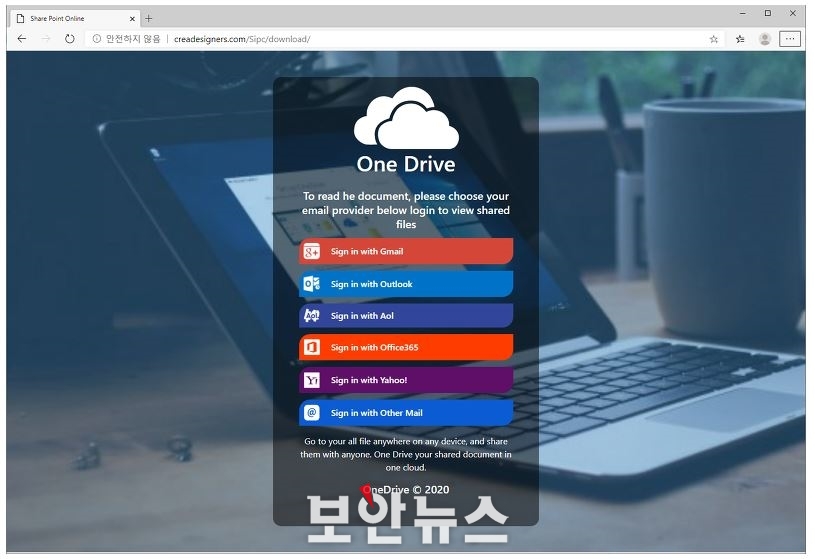The image size is (815, 559).
Task: Click the OneDrive © 2020 footer text
Action: pyautogui.click(x=406, y=489)
